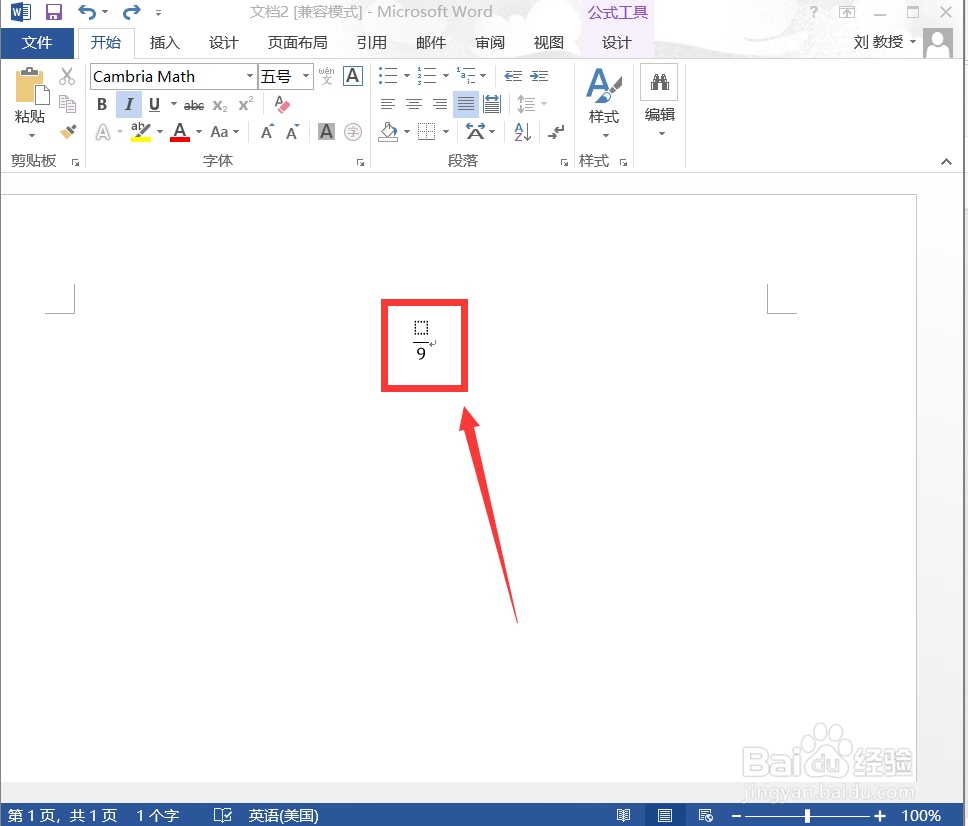Align text left
The image size is (968, 826).
tap(388, 104)
